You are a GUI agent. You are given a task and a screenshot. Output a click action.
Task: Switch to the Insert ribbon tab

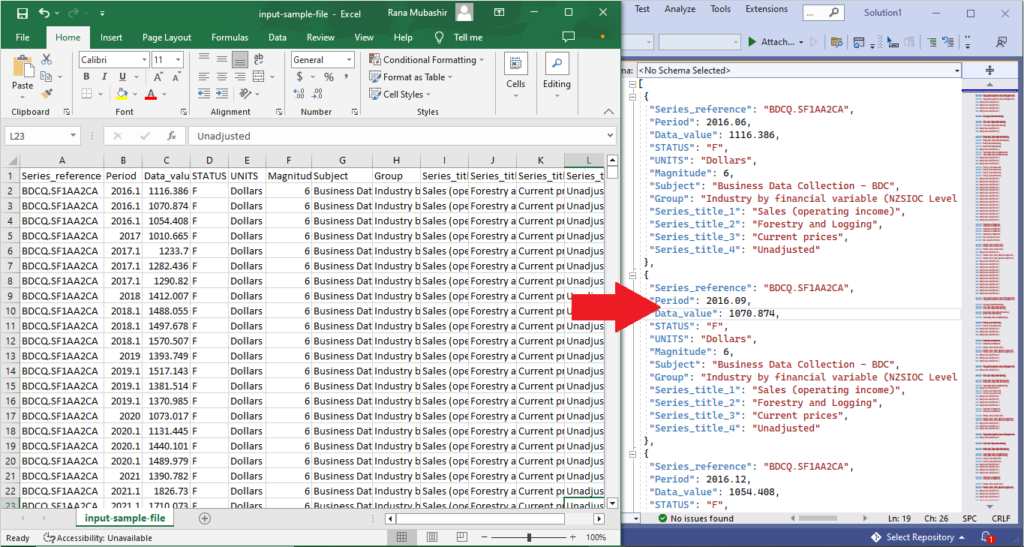pyautogui.click(x=111, y=37)
